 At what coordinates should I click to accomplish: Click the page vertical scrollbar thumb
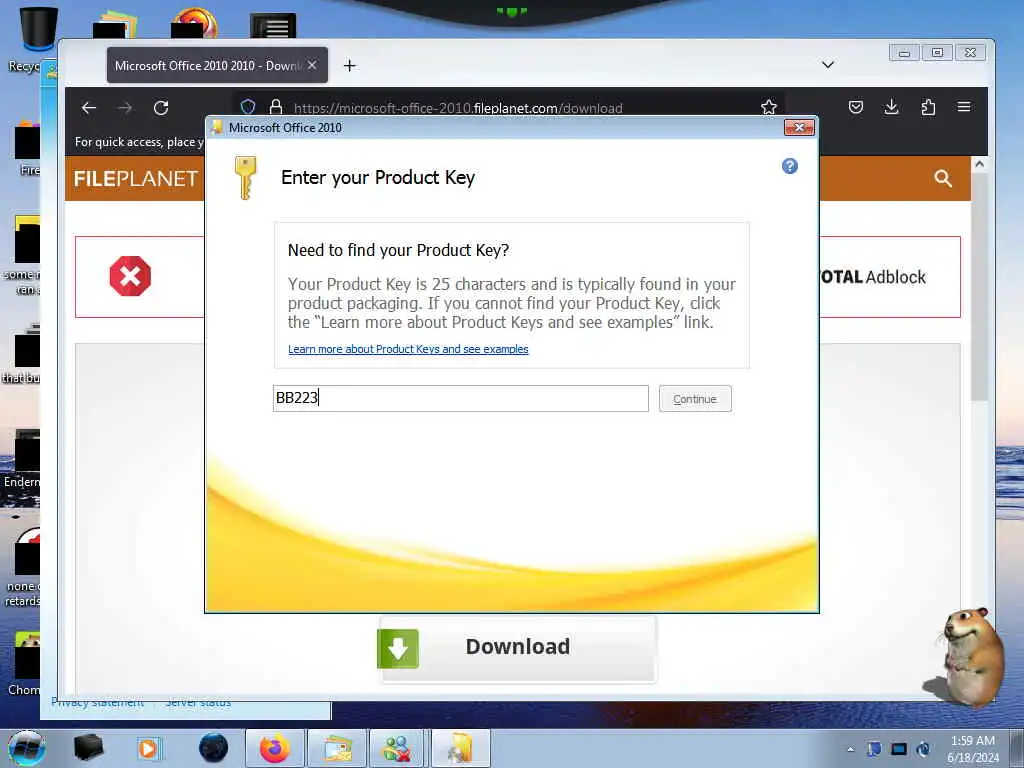click(x=979, y=287)
